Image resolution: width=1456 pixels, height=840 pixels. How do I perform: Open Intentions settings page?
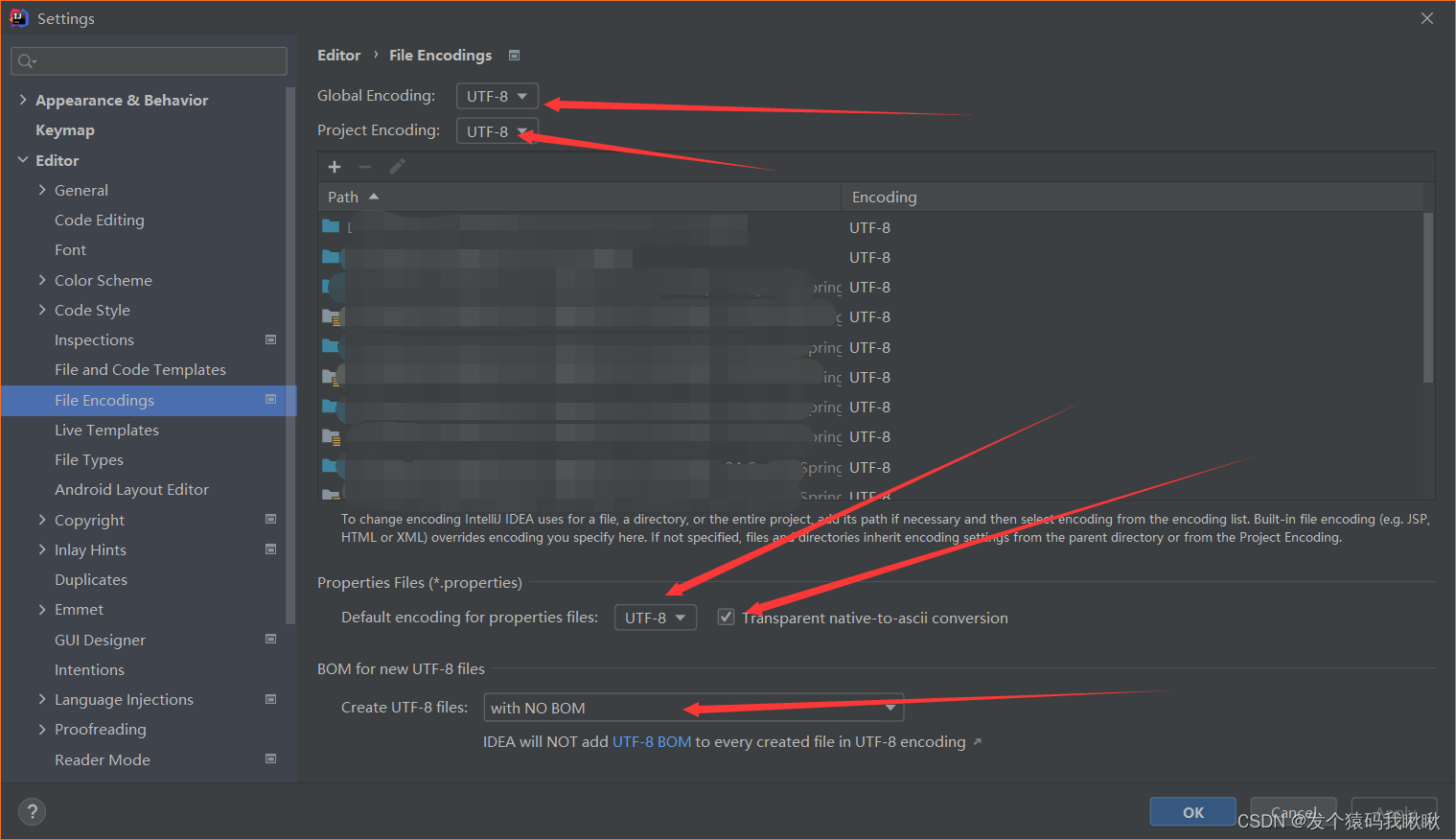click(x=89, y=669)
